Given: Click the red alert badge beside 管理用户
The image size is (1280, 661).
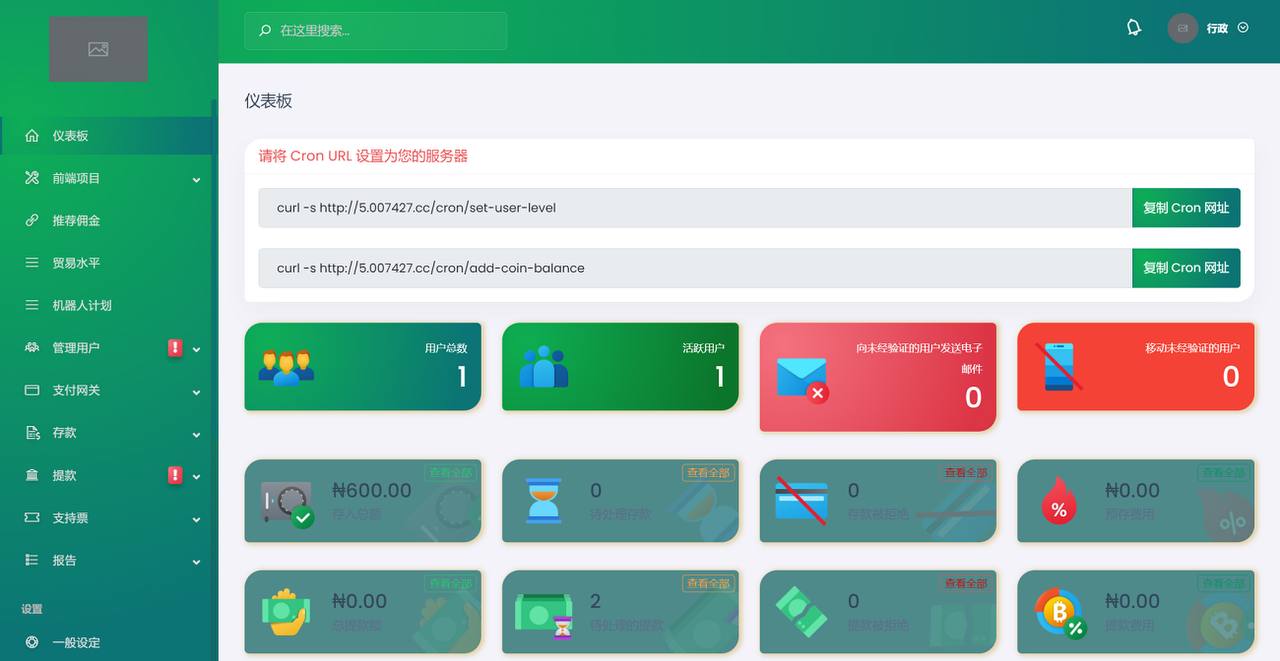Looking at the screenshot, I should tap(175, 348).
